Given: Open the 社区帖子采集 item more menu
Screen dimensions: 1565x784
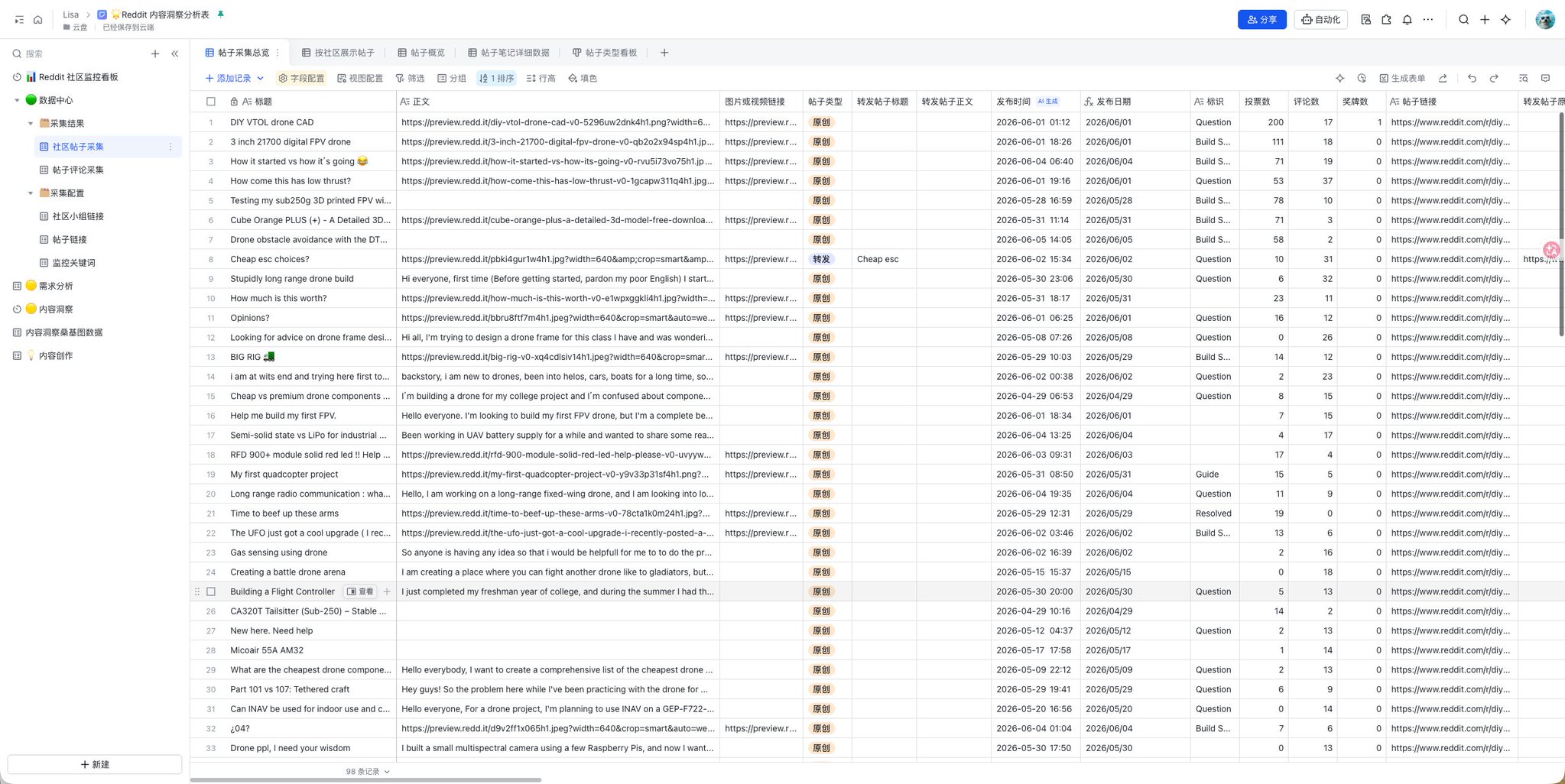Looking at the screenshot, I should coord(170,147).
